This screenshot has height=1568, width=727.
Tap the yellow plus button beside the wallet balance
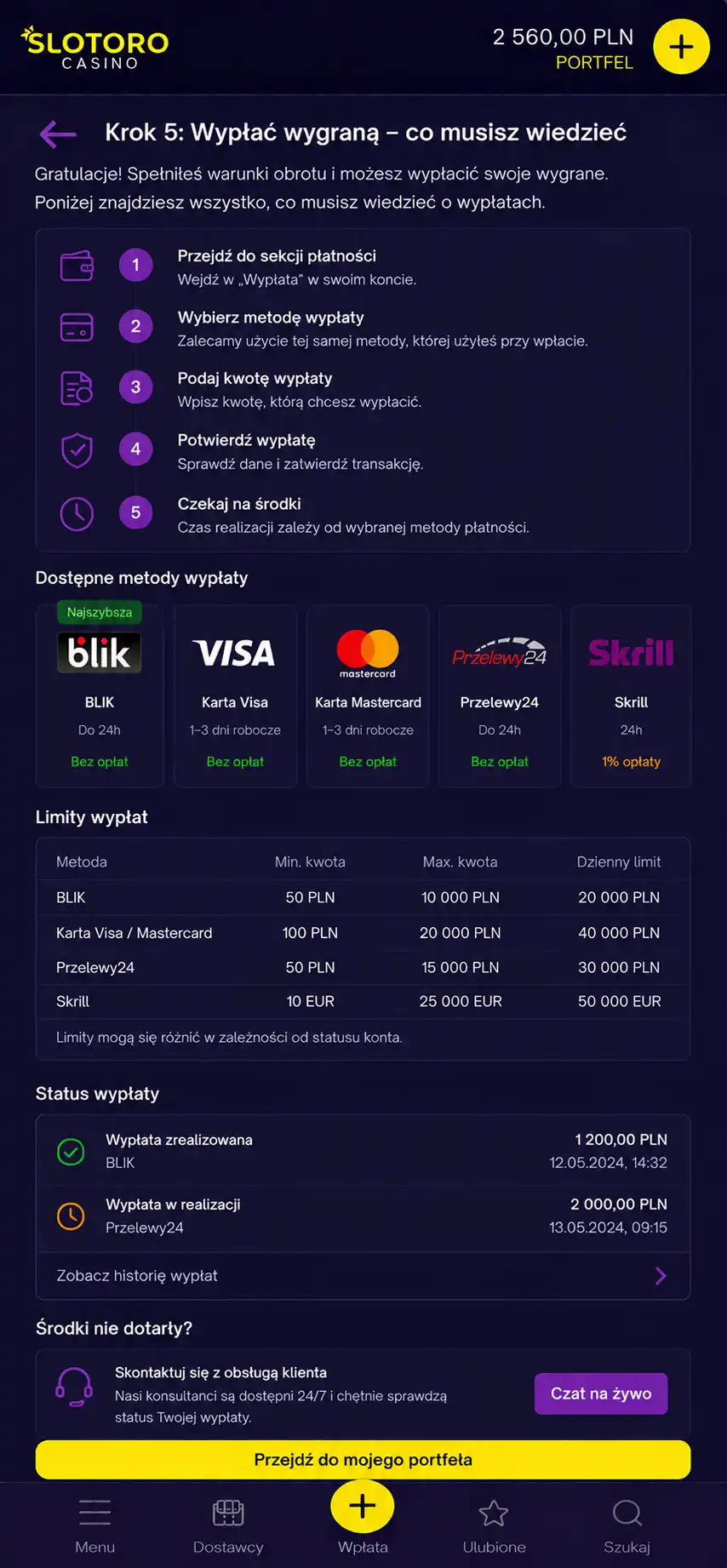(x=681, y=47)
